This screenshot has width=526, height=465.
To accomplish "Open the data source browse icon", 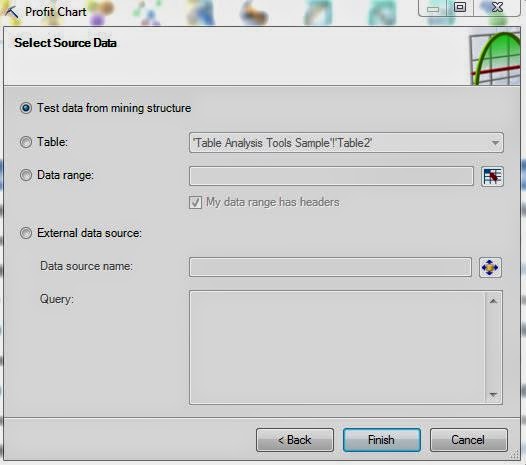I will [490, 267].
